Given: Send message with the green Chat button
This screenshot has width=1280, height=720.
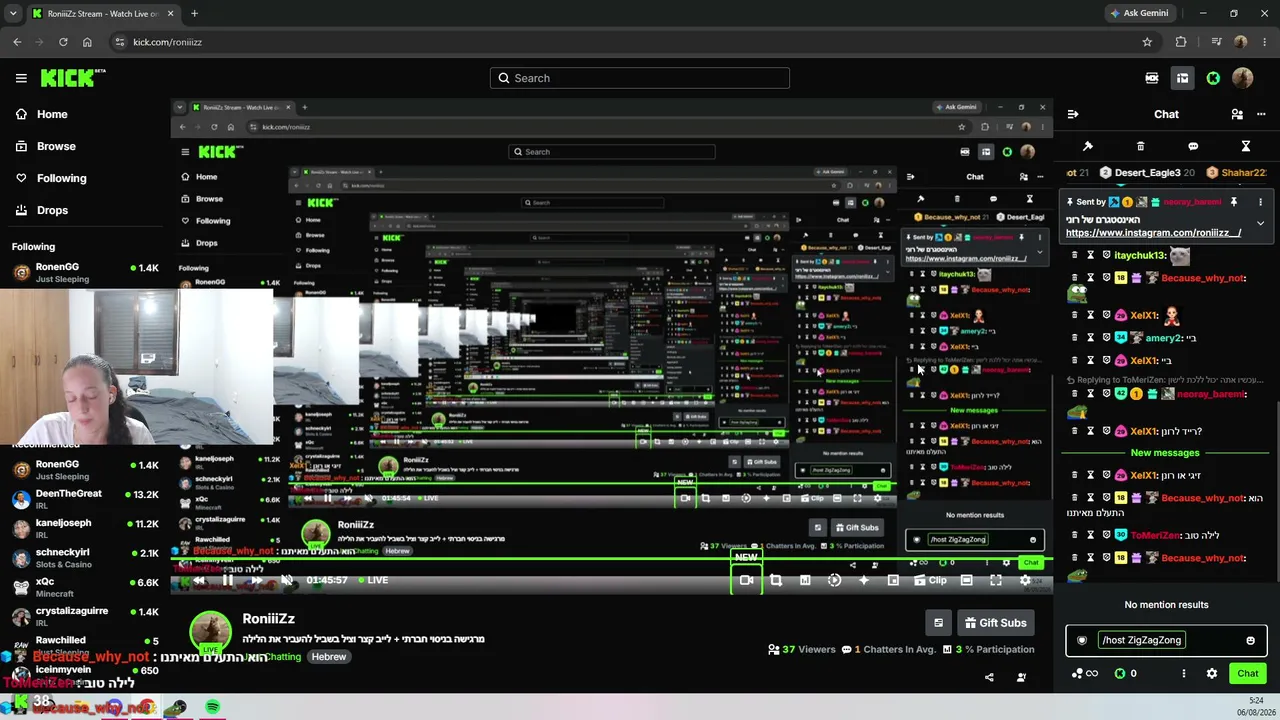Looking at the screenshot, I should click(x=1247, y=673).
